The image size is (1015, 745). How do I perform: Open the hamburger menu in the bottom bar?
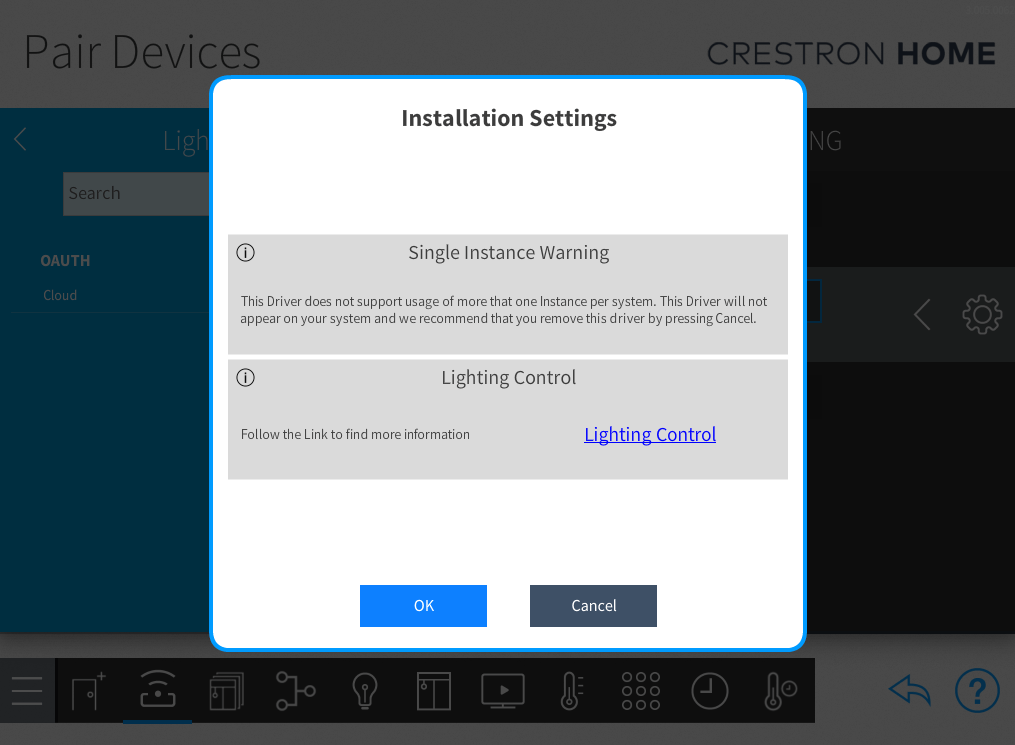coord(27,691)
